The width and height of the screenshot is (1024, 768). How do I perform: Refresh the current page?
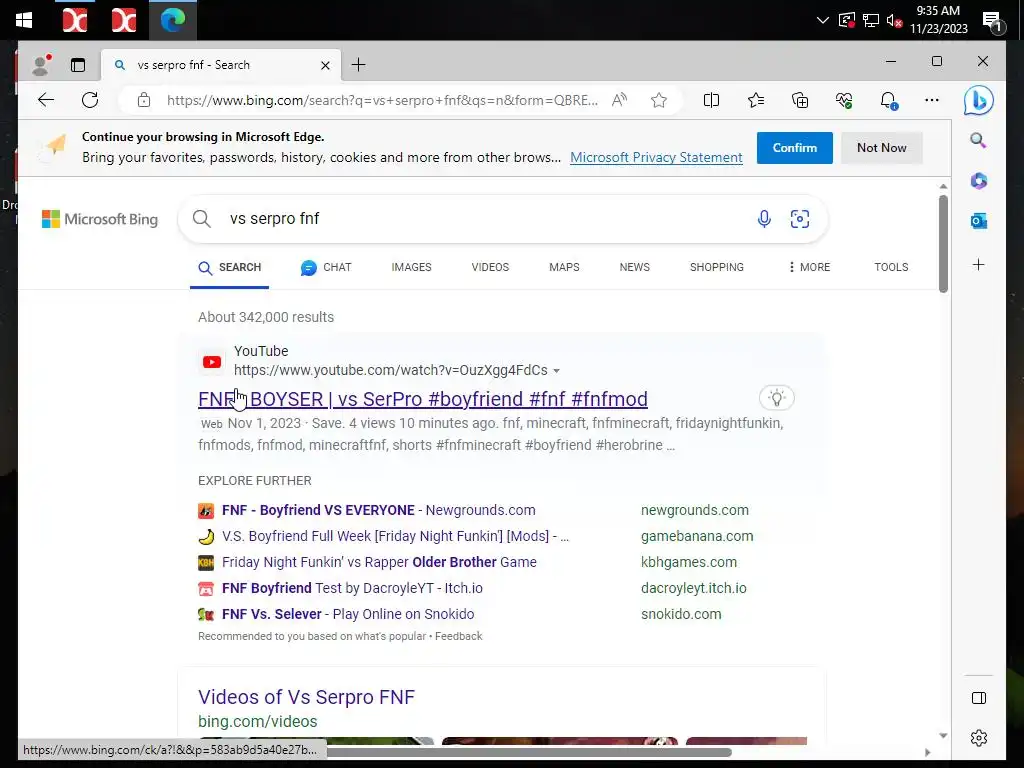pos(90,100)
